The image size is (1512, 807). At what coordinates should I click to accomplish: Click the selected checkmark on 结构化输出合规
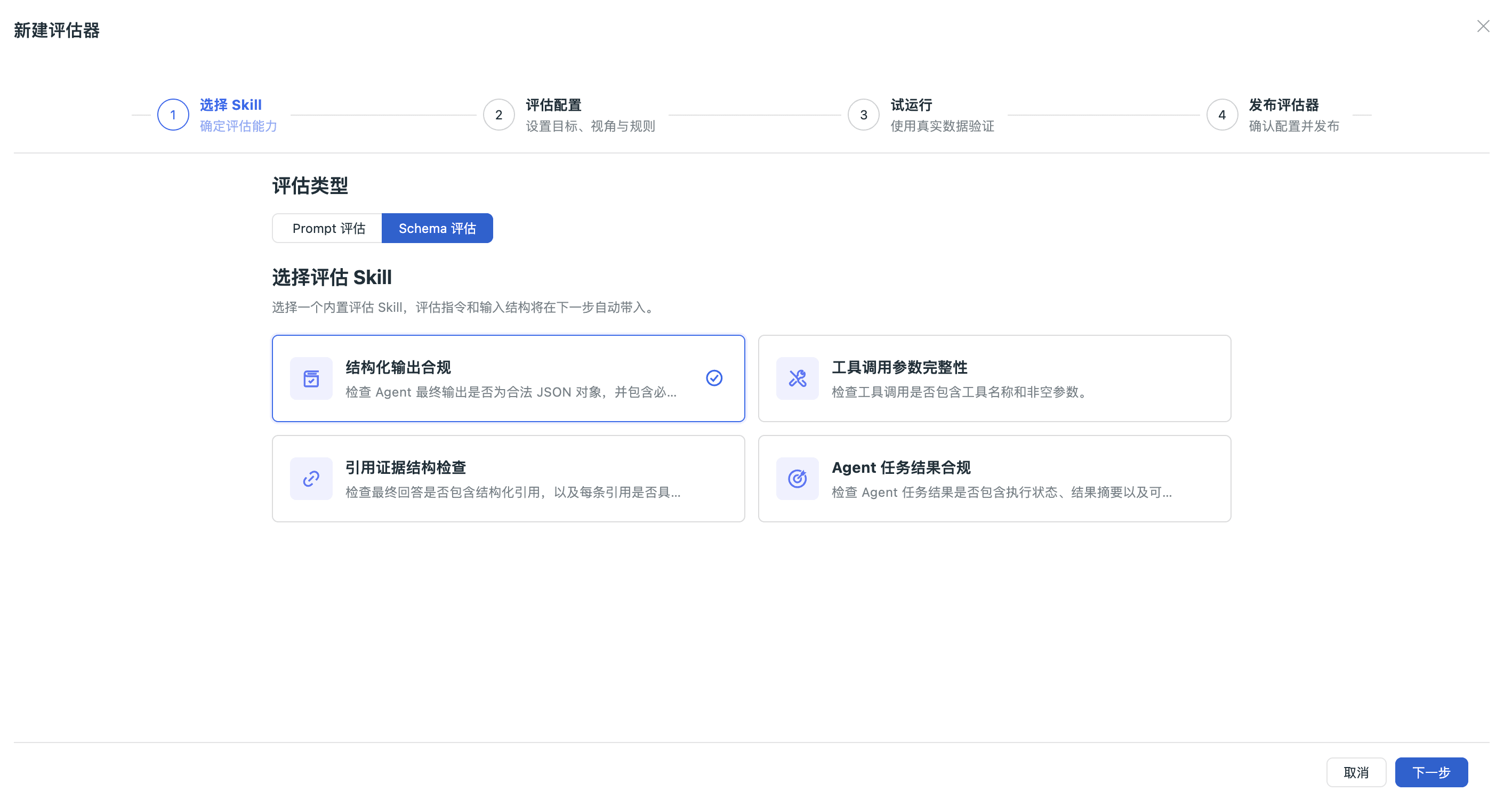click(714, 378)
